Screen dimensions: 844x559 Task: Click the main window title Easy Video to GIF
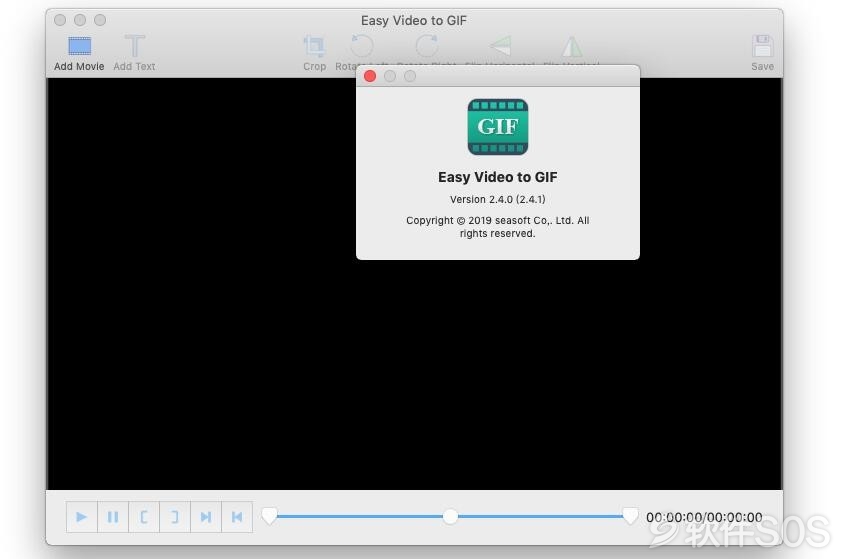pyautogui.click(x=414, y=20)
